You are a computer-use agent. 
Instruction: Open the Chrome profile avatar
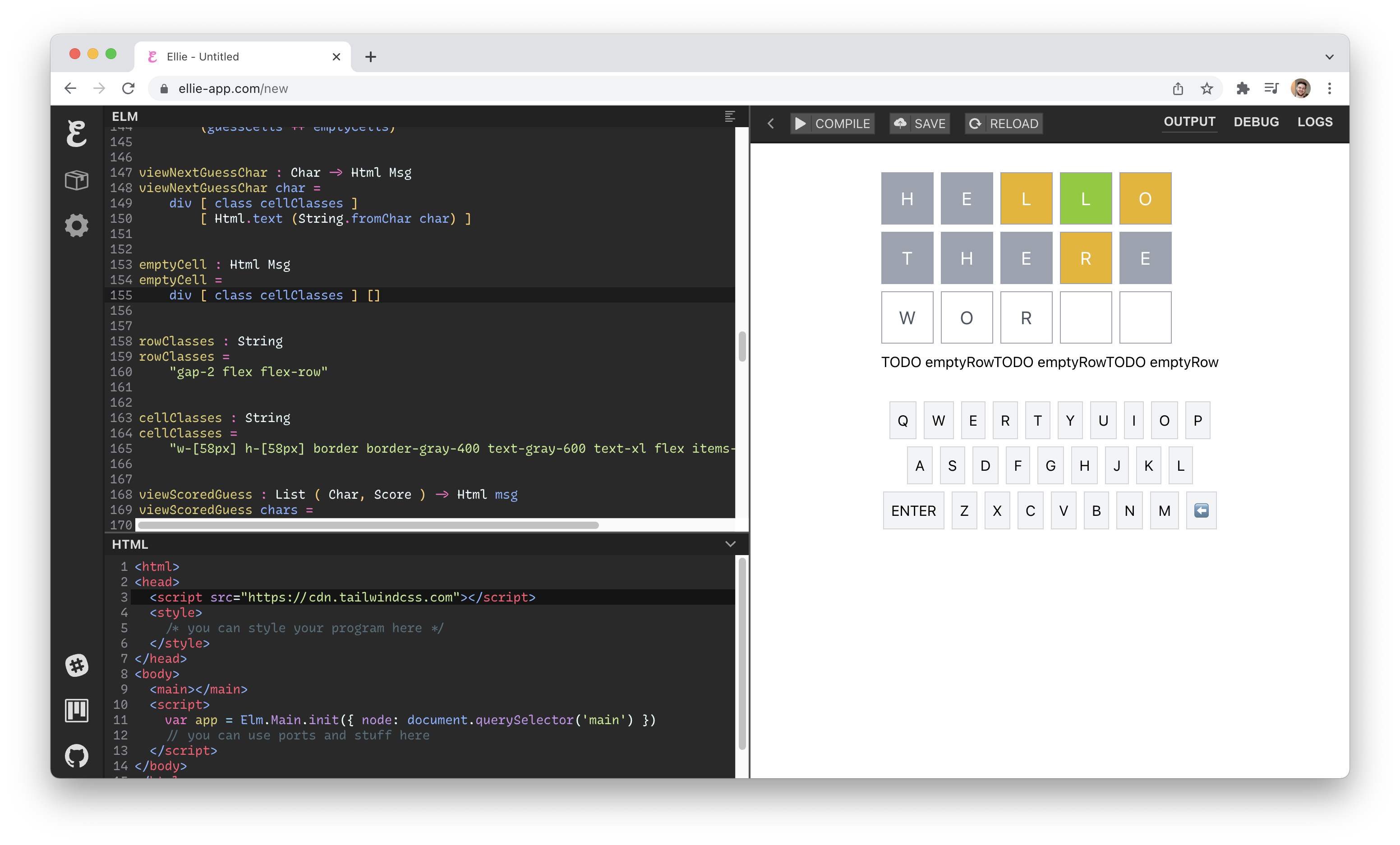(x=1301, y=88)
